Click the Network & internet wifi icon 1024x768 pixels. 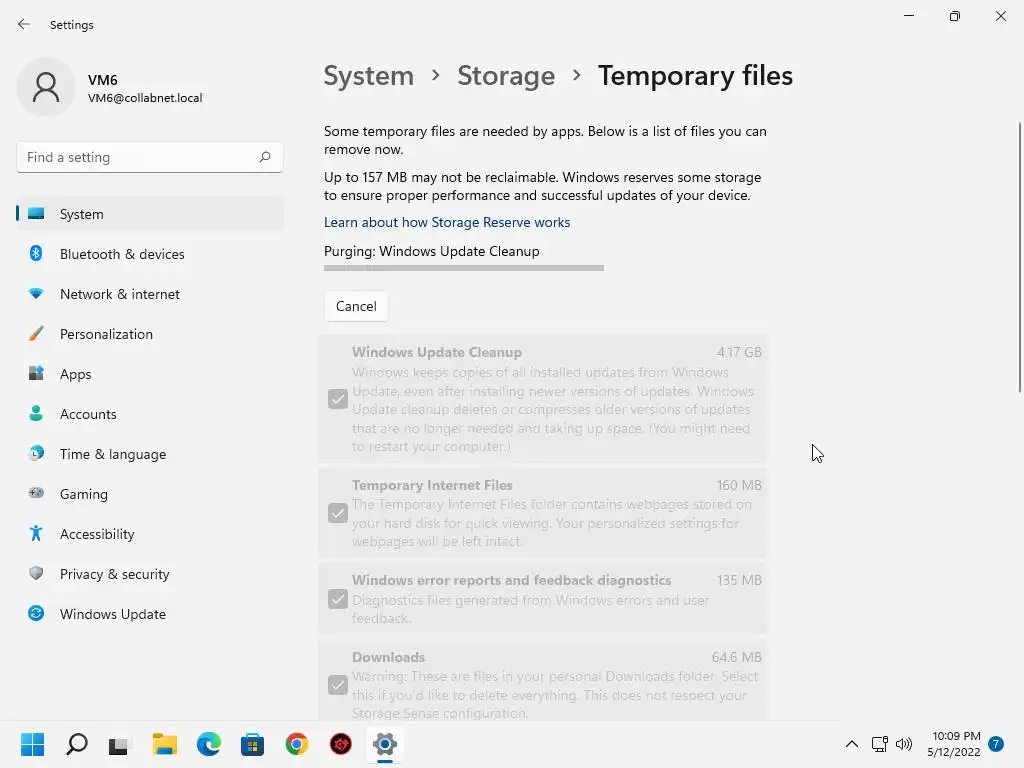(36, 294)
